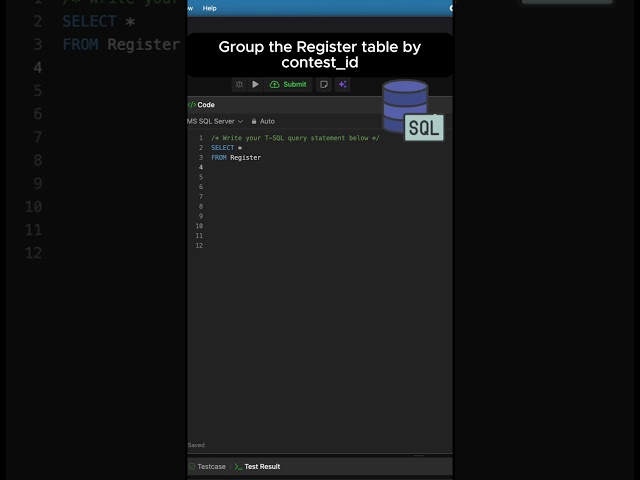This screenshot has height=480, width=640.
Task: Click the purple AI sparkle icon
Action: tap(343, 84)
